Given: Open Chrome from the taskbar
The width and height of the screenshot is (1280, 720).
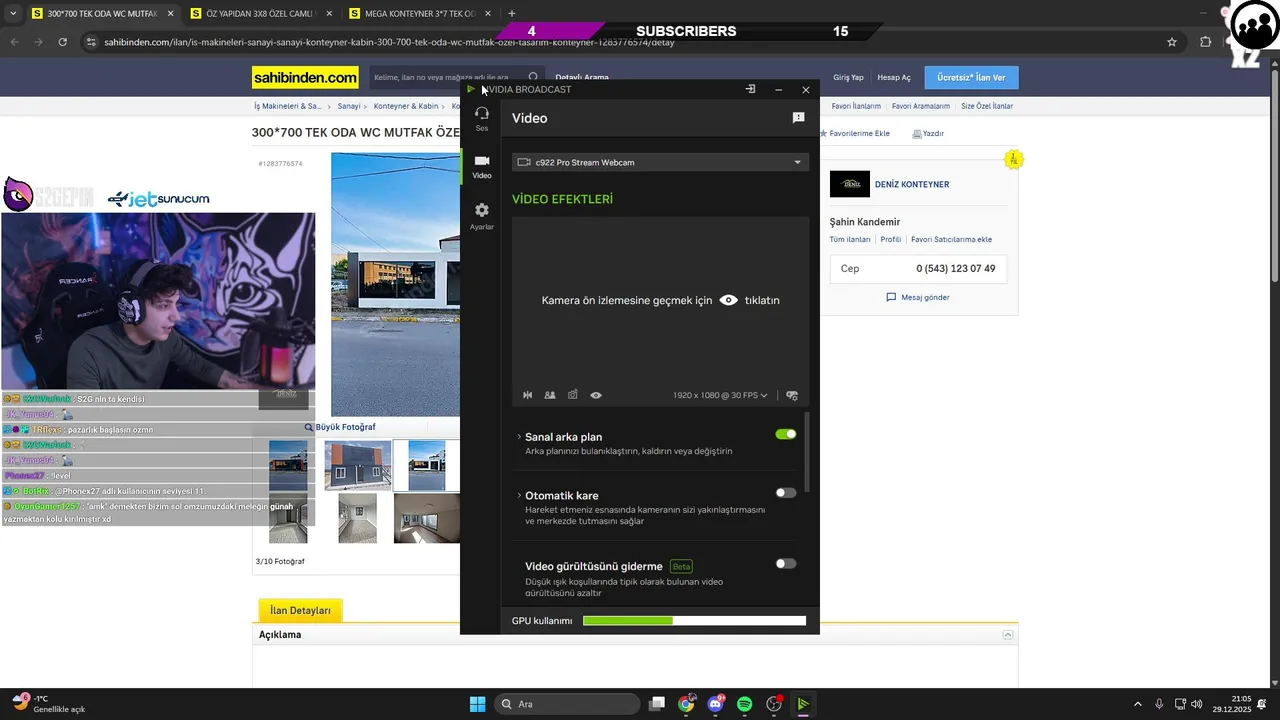Looking at the screenshot, I should click(x=686, y=704).
